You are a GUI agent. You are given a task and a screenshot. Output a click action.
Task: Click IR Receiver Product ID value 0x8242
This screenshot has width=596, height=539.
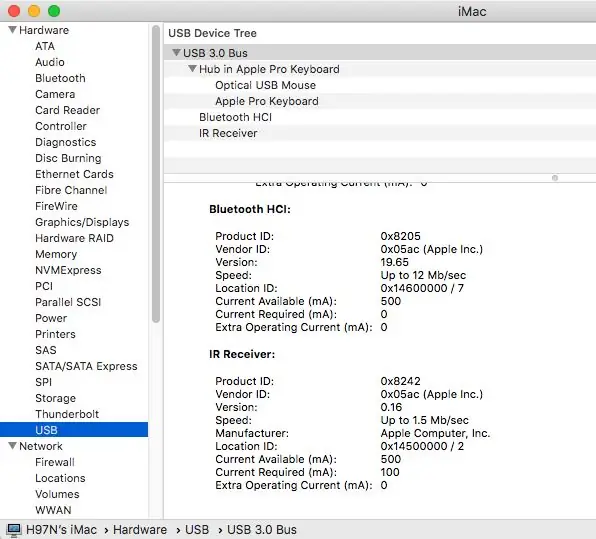tap(400, 381)
